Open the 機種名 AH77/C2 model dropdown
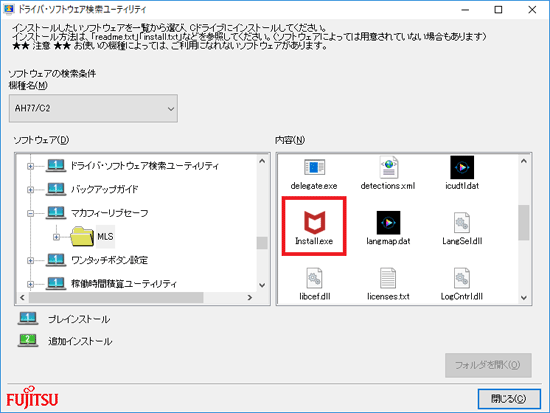 pos(93,108)
